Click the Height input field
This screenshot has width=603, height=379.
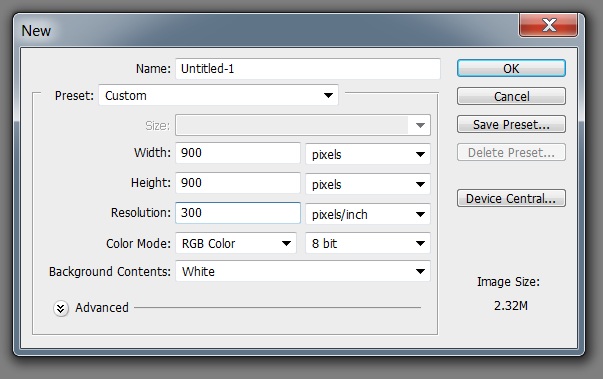coord(238,183)
